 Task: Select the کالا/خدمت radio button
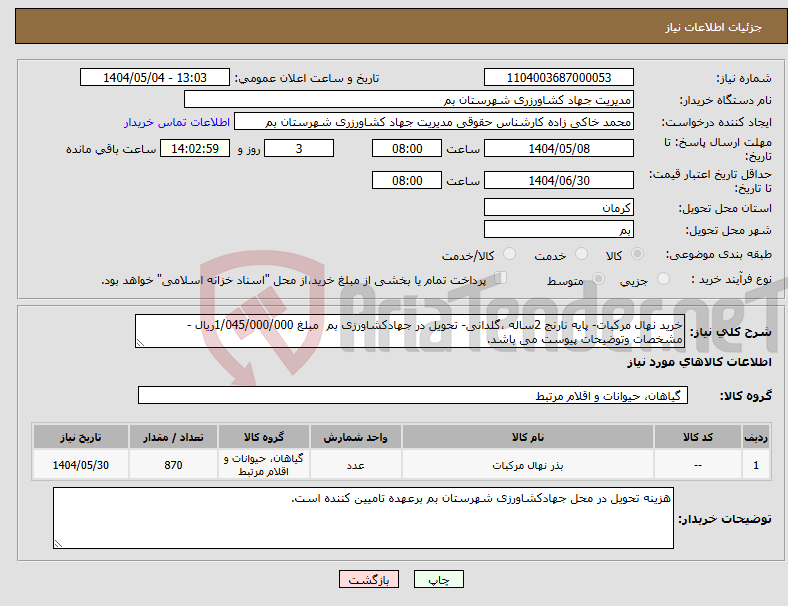tap(510, 254)
